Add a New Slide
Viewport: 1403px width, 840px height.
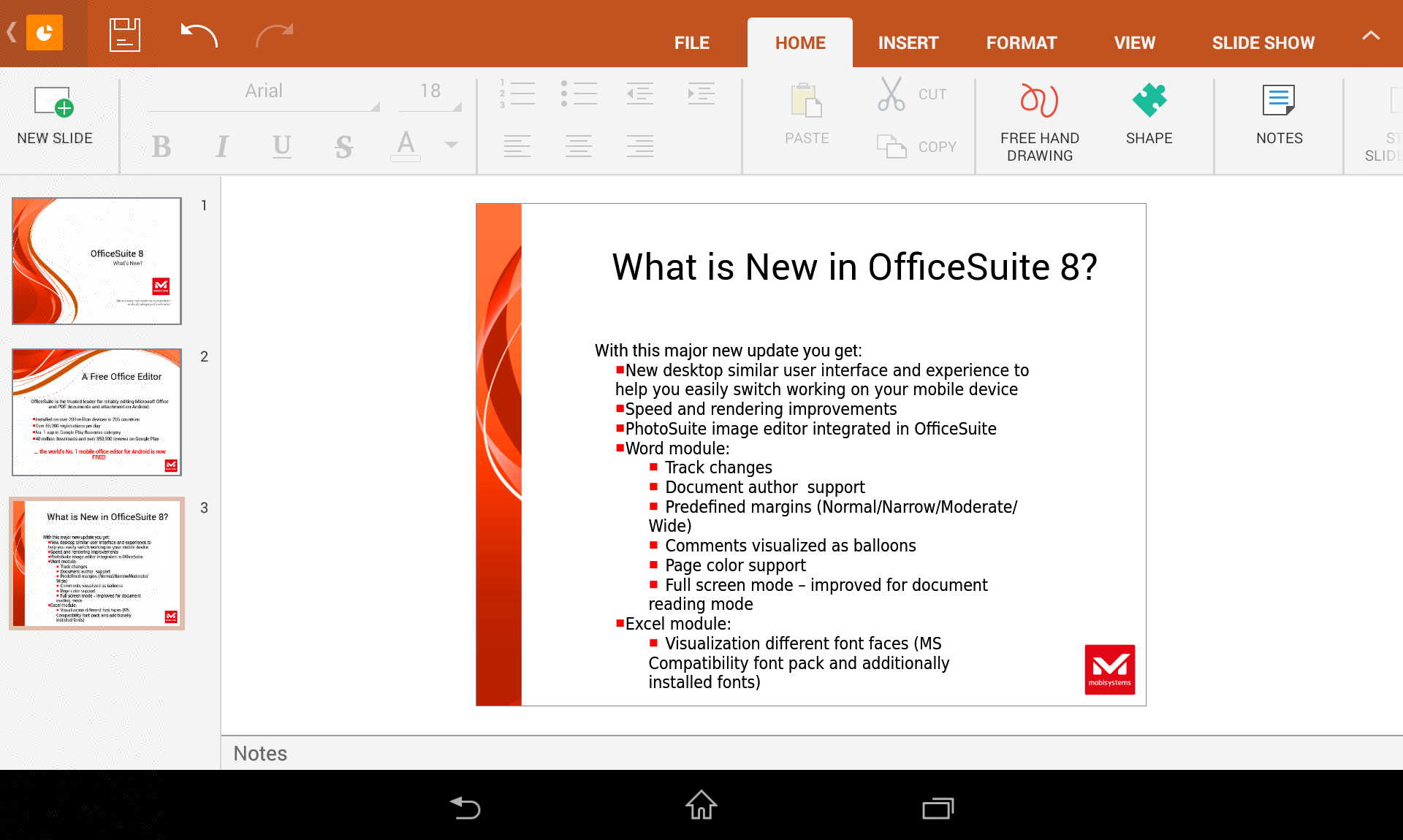pyautogui.click(x=55, y=117)
